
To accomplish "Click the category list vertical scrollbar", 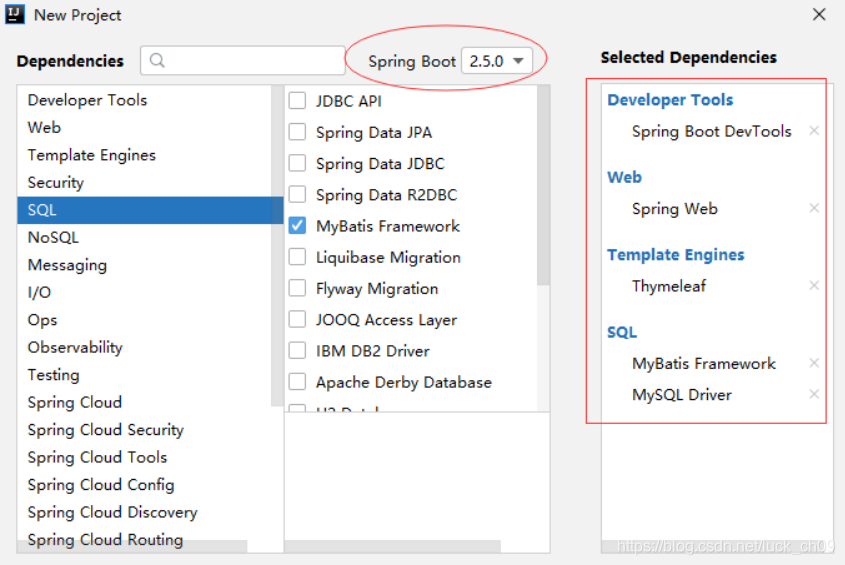I will click(x=277, y=245).
